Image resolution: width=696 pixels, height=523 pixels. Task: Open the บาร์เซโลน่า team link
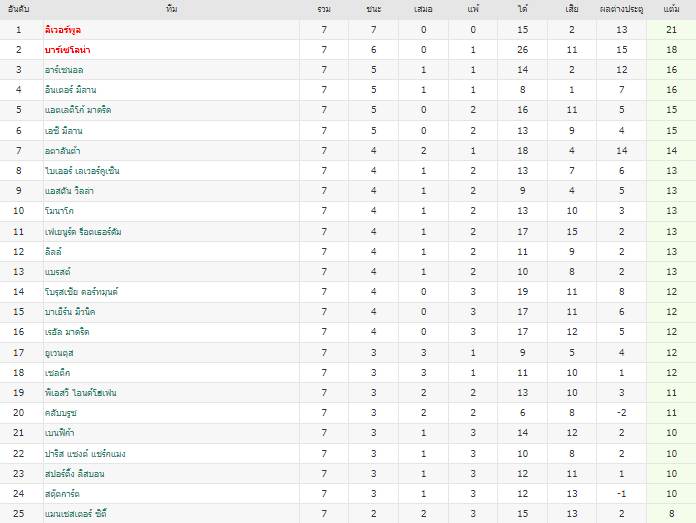click(67, 50)
